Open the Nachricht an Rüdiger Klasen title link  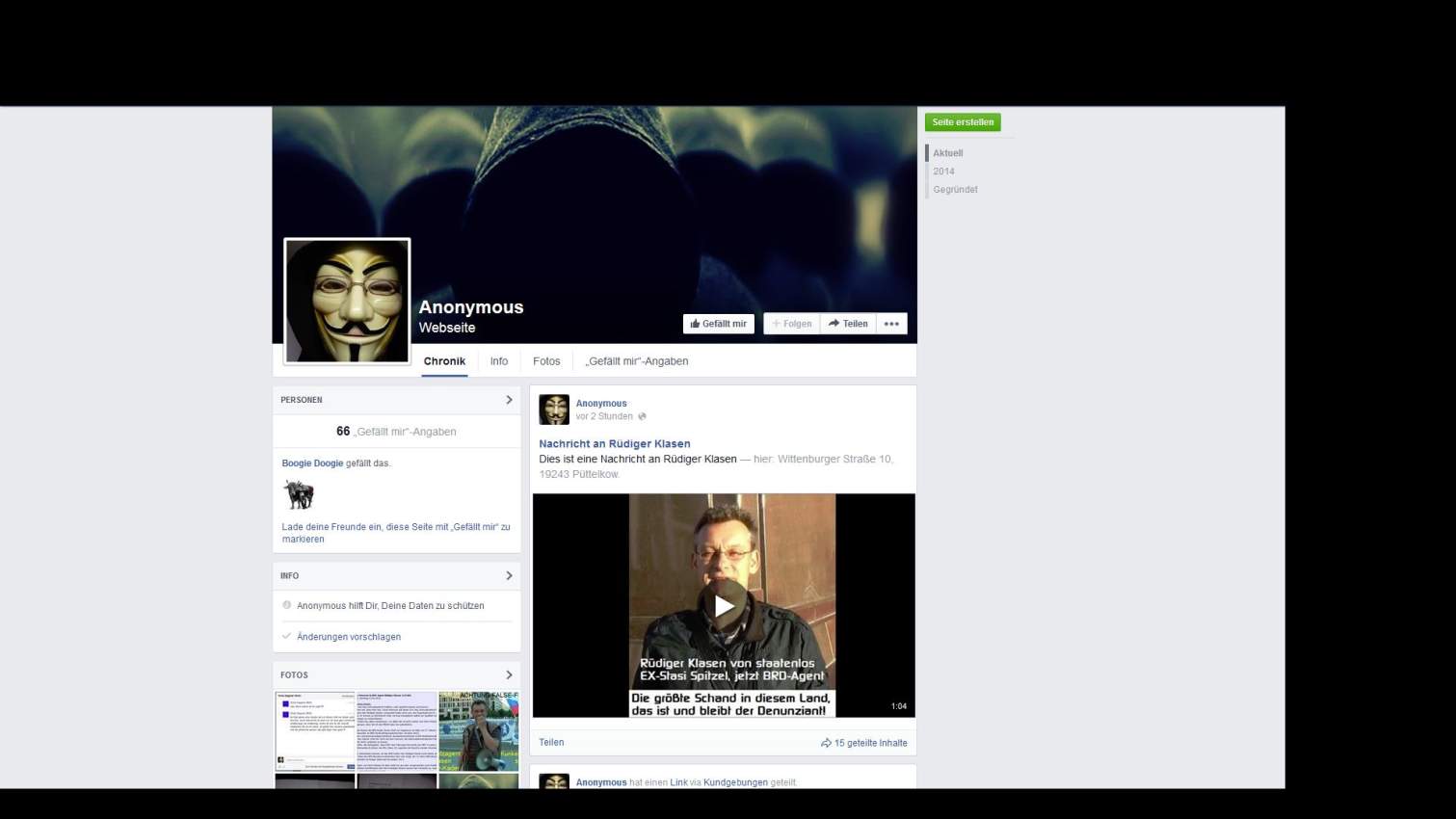615,444
